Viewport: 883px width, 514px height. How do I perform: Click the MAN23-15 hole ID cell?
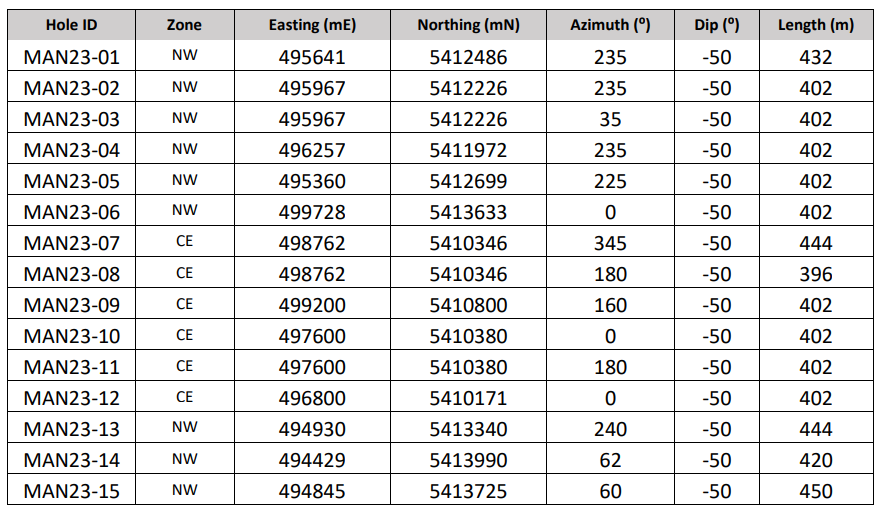72,490
